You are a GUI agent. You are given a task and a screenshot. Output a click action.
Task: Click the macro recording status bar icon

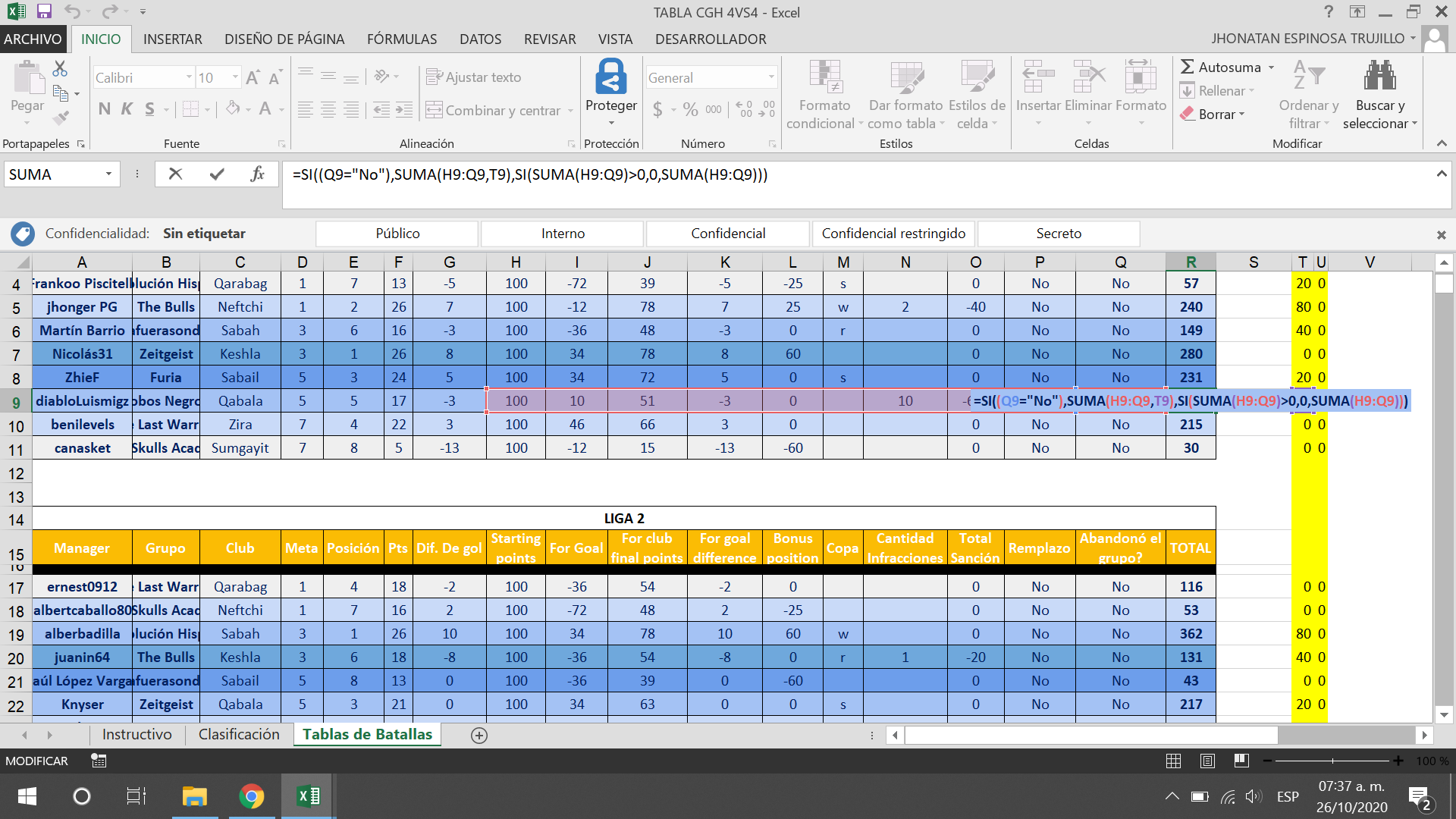99,761
